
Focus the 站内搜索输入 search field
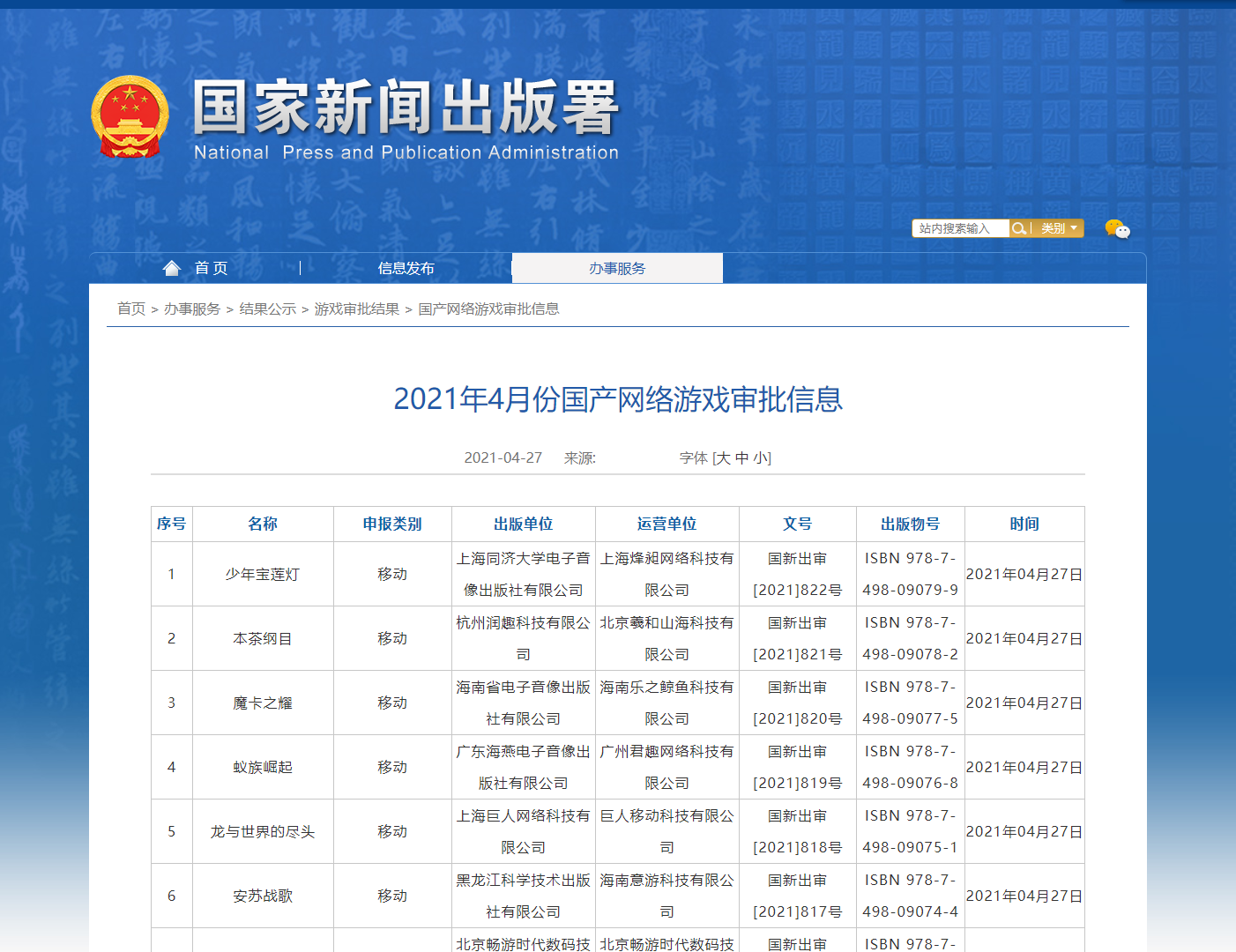click(x=960, y=228)
